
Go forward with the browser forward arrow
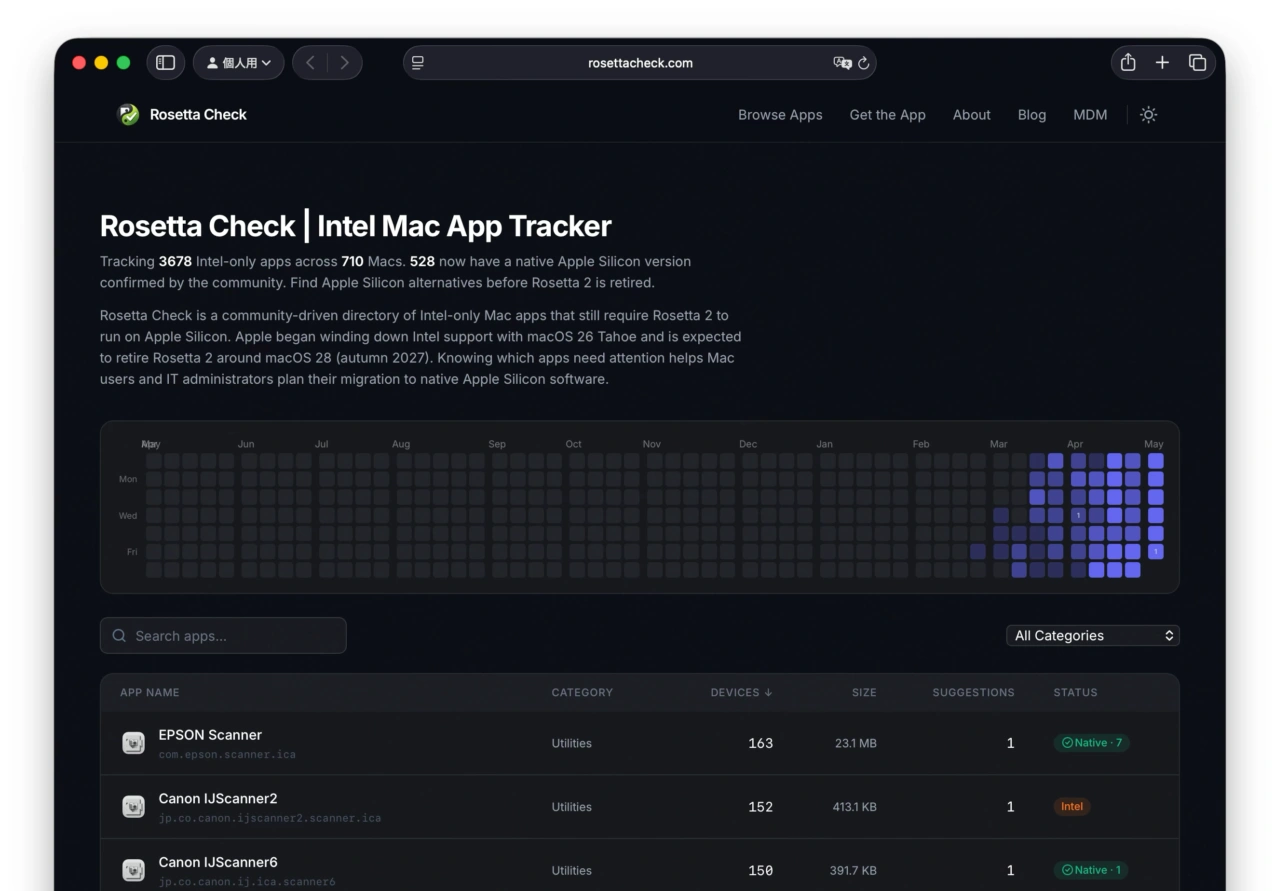coord(345,63)
